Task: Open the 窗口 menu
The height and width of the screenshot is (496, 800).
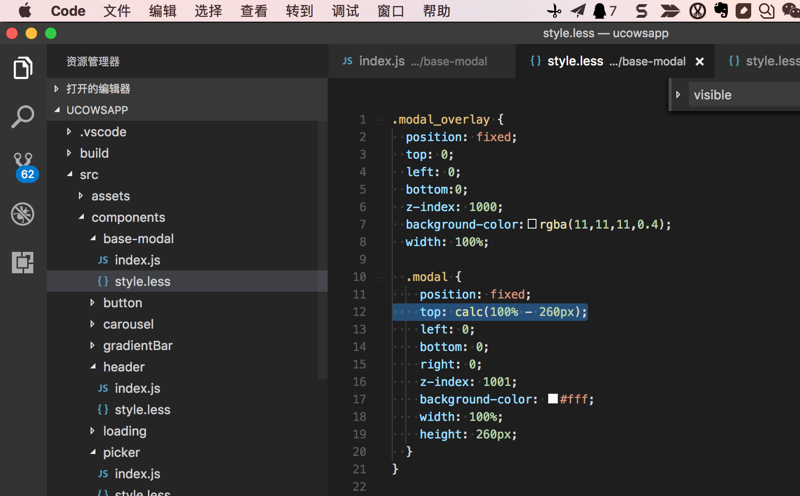Action: (x=391, y=11)
